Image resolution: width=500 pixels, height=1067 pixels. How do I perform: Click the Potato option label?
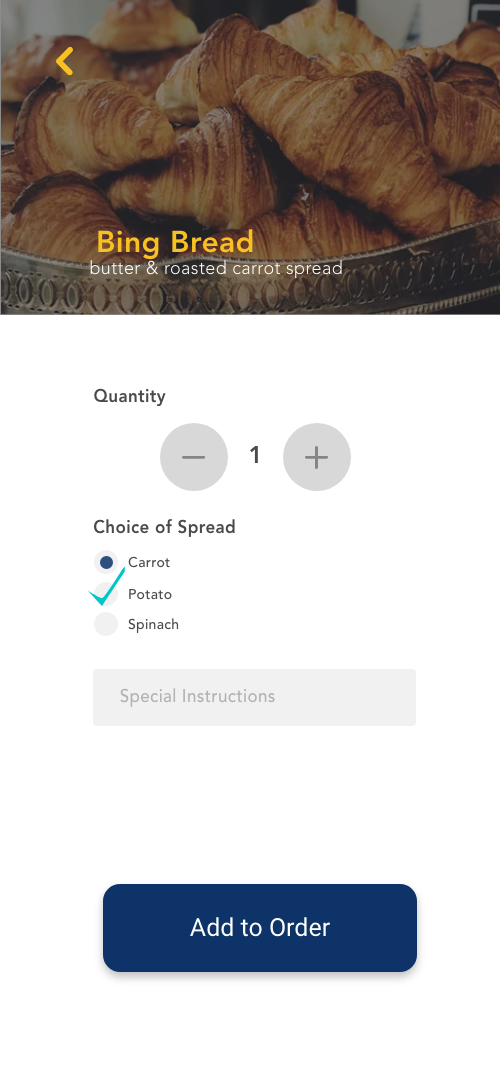point(150,594)
